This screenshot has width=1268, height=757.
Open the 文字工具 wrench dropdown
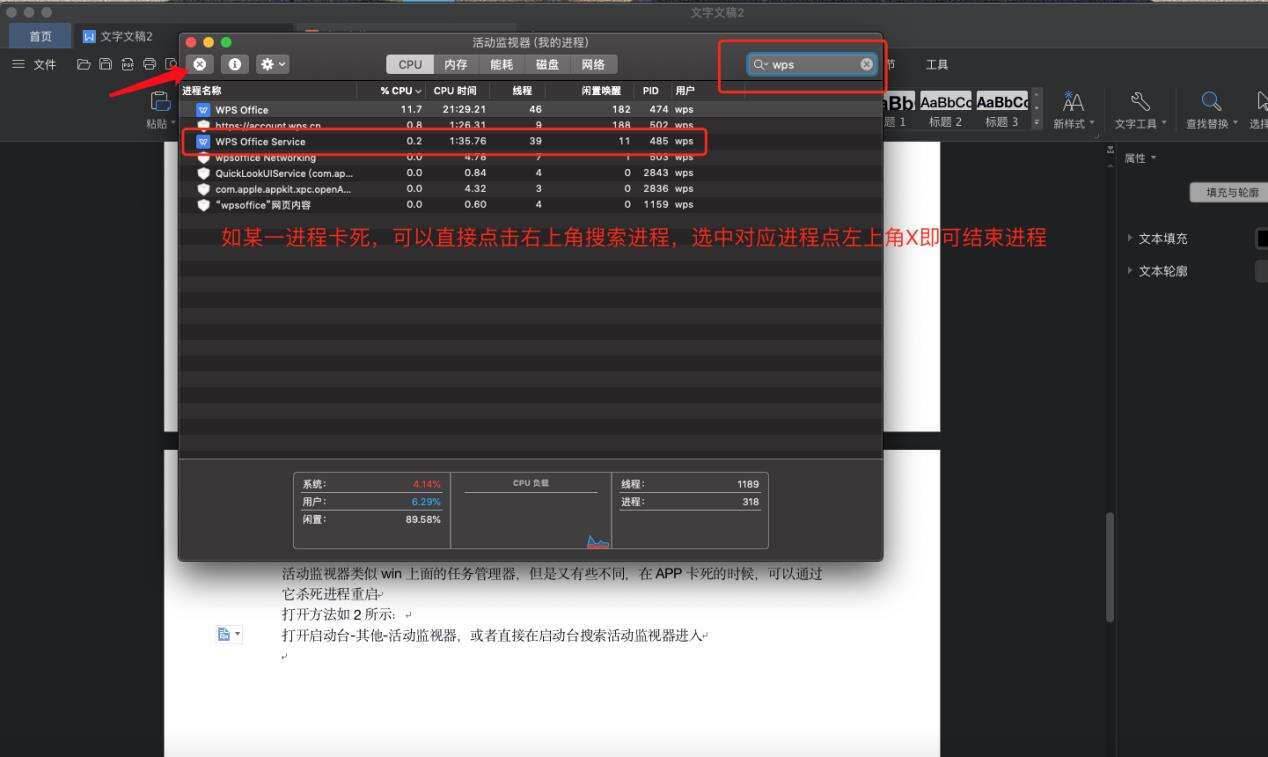tap(1140, 110)
